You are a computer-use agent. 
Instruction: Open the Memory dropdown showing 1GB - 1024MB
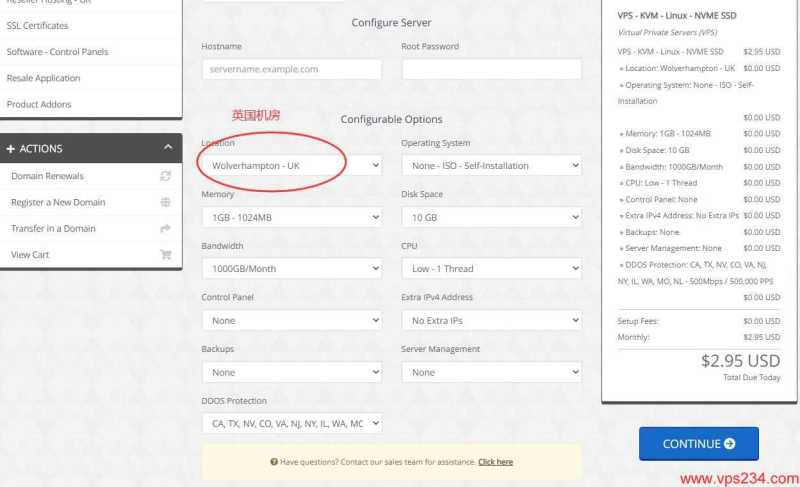pos(292,218)
